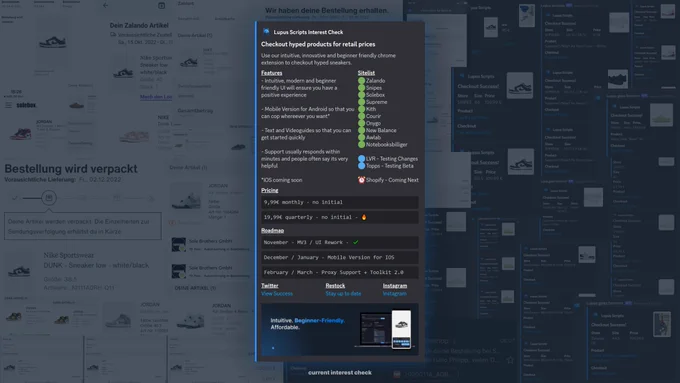
Task: Click the November MV3 / UI Rework row
Action: point(340,242)
